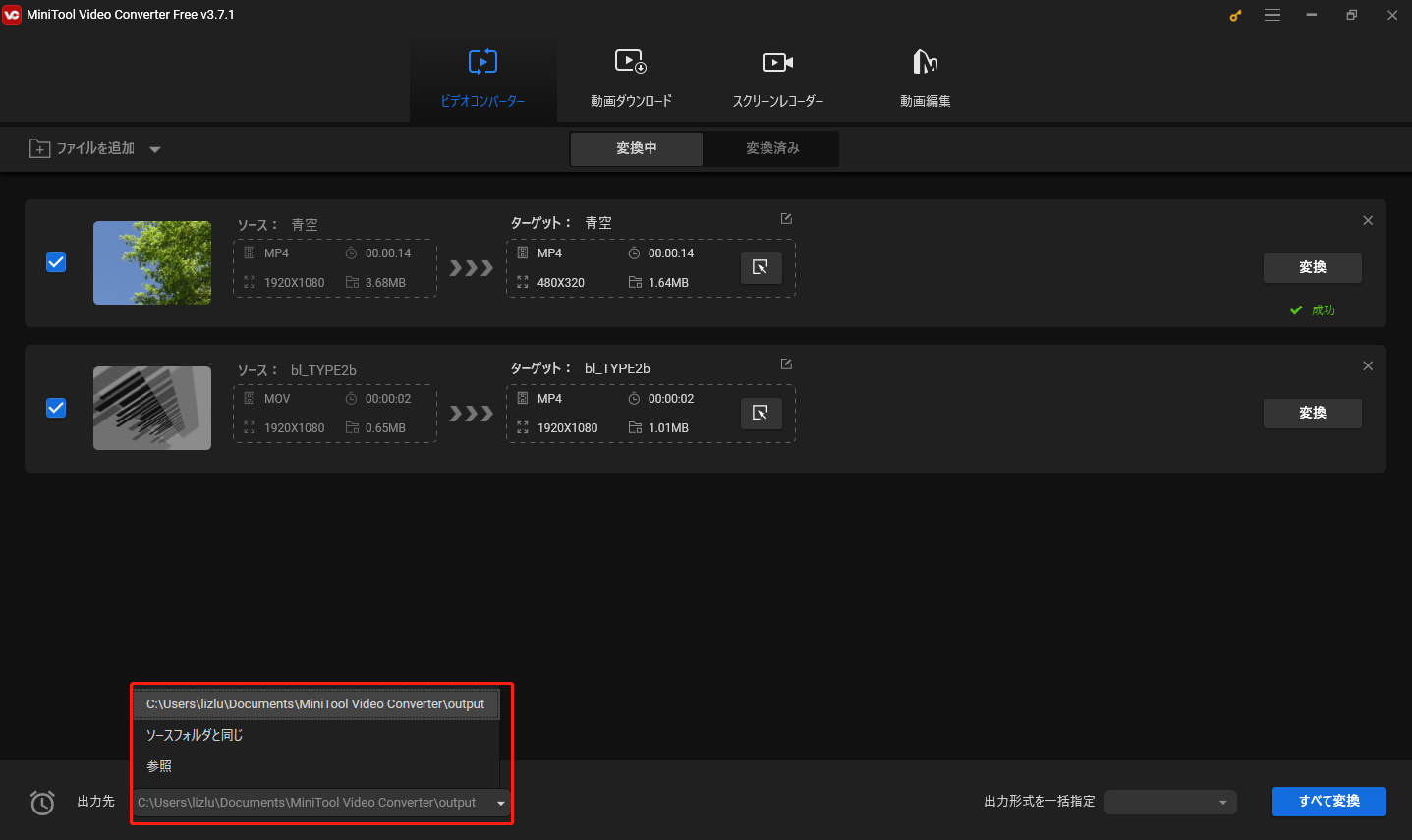Click the arrows icon in 青空 row
Image resolution: width=1412 pixels, height=840 pixels.
click(472, 268)
